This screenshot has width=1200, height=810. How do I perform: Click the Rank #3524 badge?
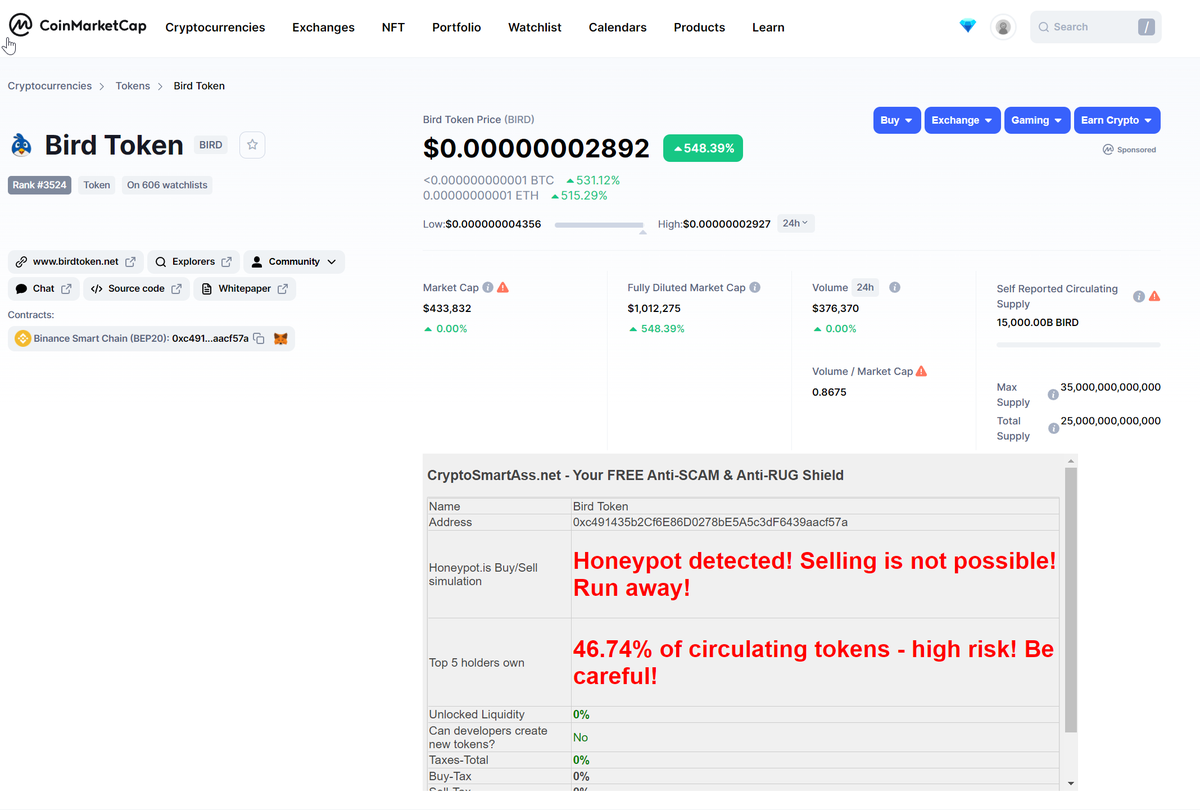40,185
